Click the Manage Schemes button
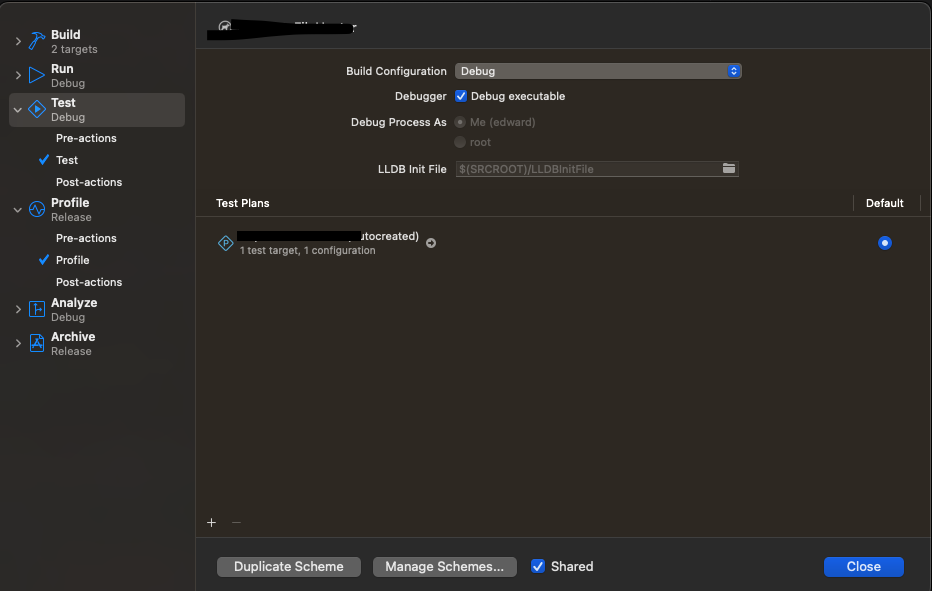This screenshot has height=591, width=932. pos(444,566)
